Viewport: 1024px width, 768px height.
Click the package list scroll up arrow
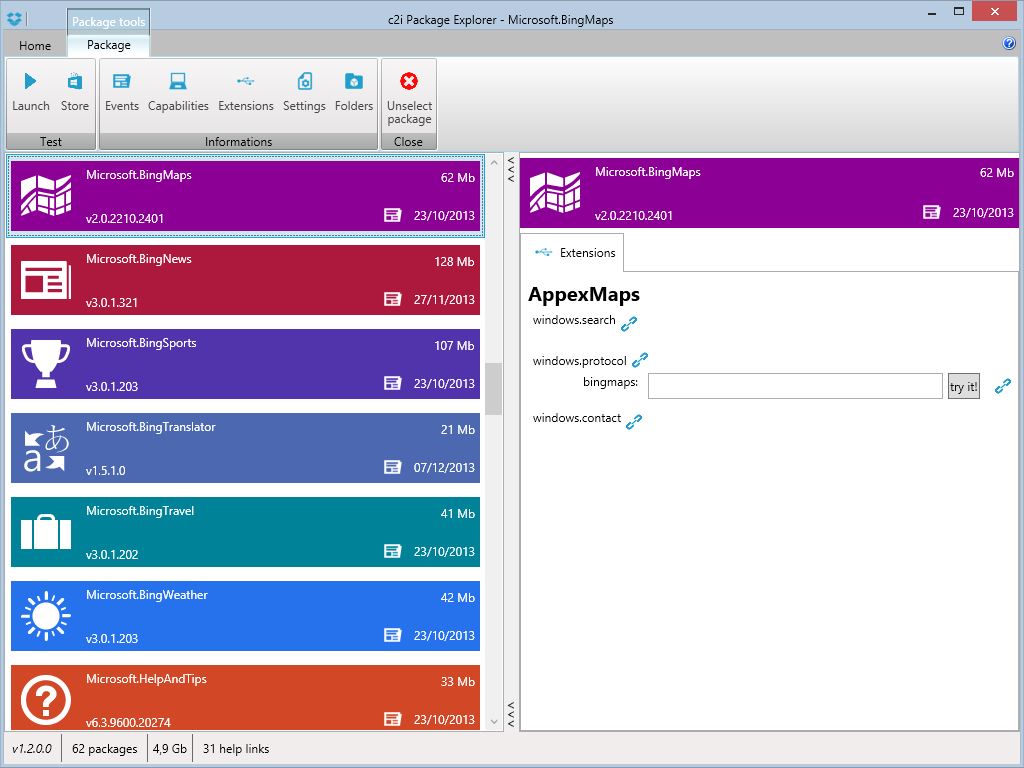[x=494, y=162]
